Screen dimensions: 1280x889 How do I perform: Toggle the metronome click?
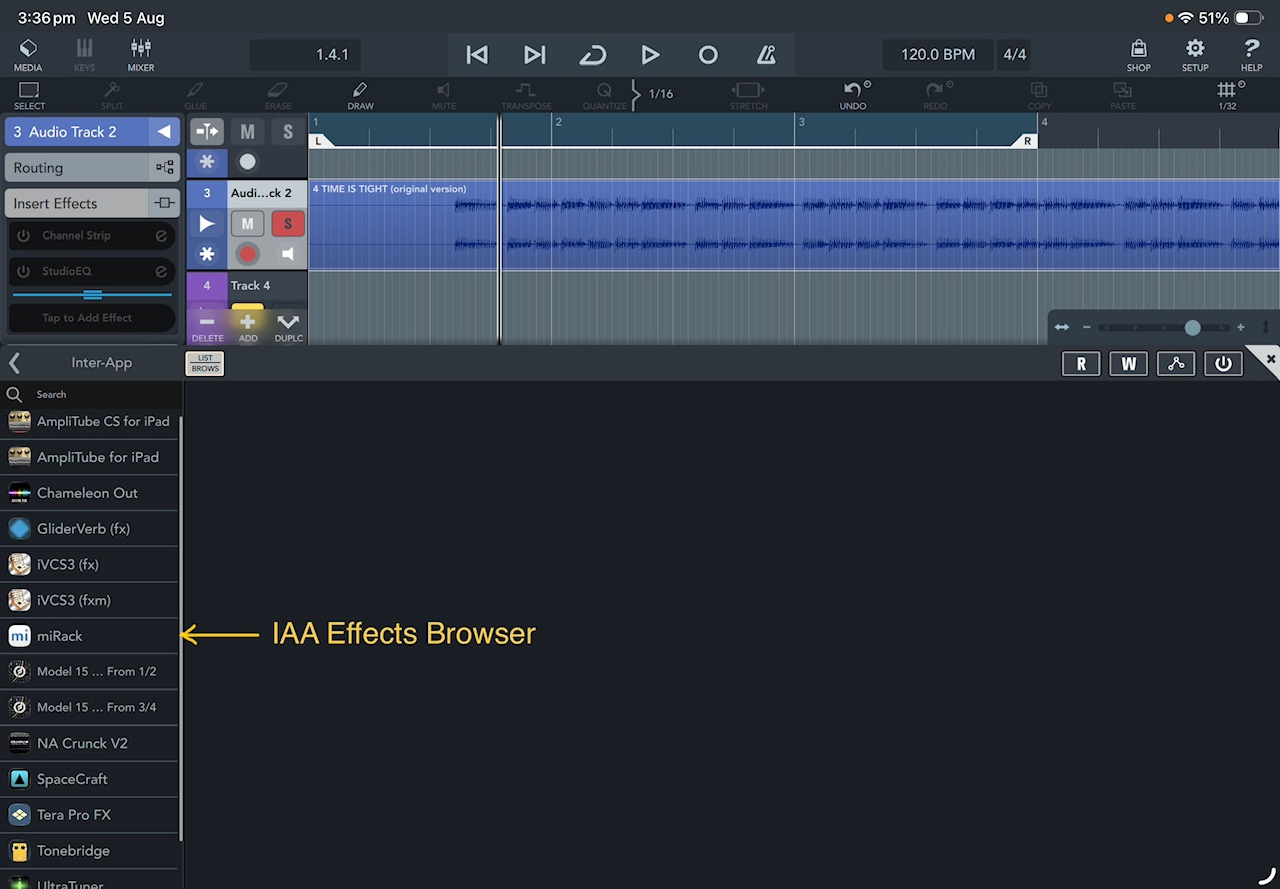click(x=766, y=55)
